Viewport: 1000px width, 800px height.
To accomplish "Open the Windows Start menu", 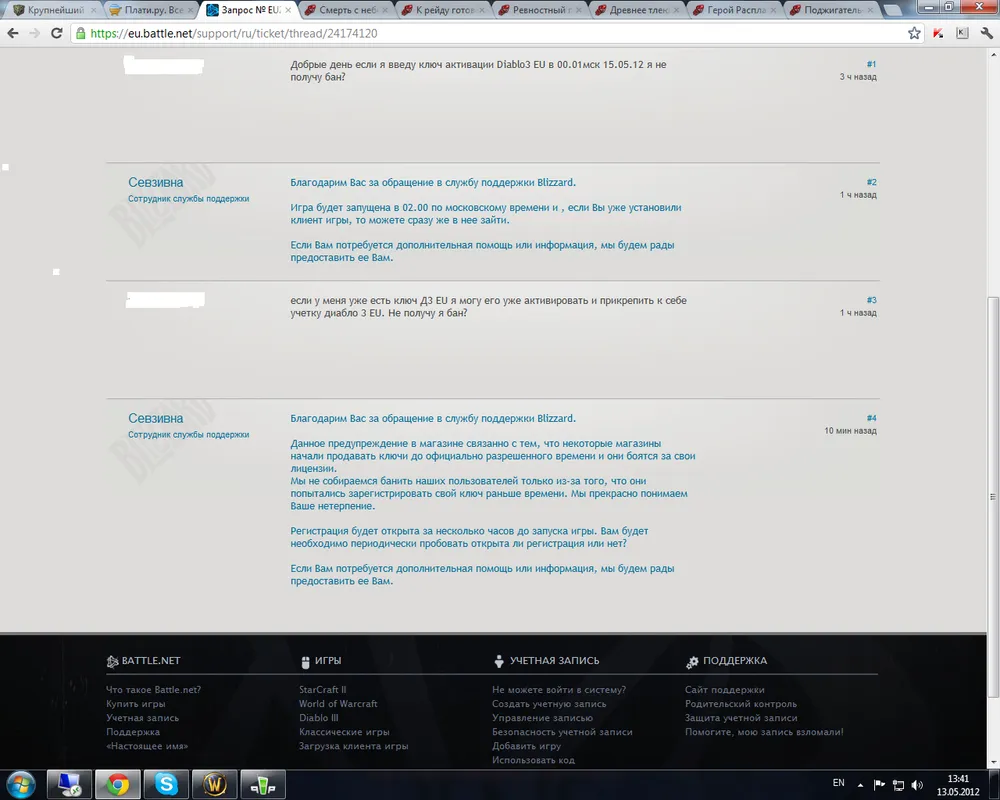I will [x=21, y=784].
